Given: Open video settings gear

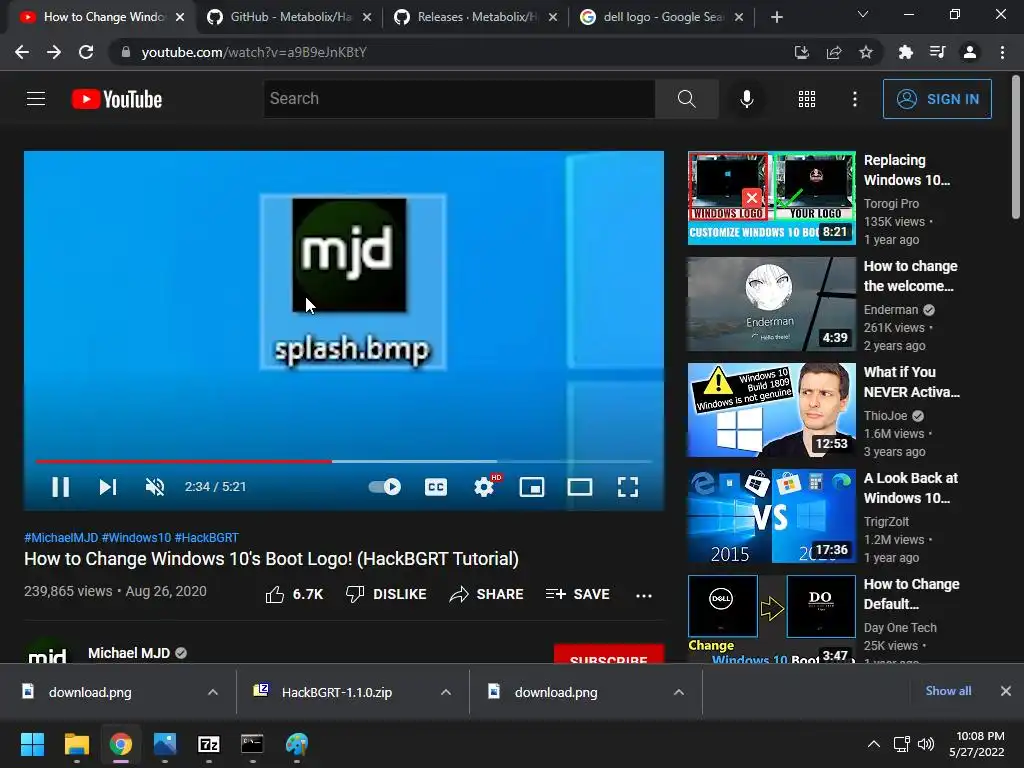Looking at the screenshot, I should (x=484, y=487).
